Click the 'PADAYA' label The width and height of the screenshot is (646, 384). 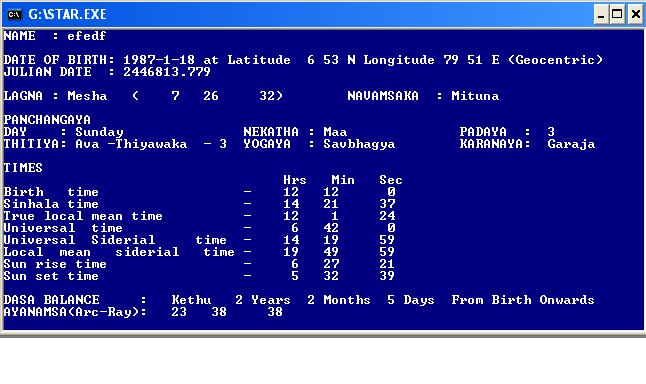coord(483,132)
